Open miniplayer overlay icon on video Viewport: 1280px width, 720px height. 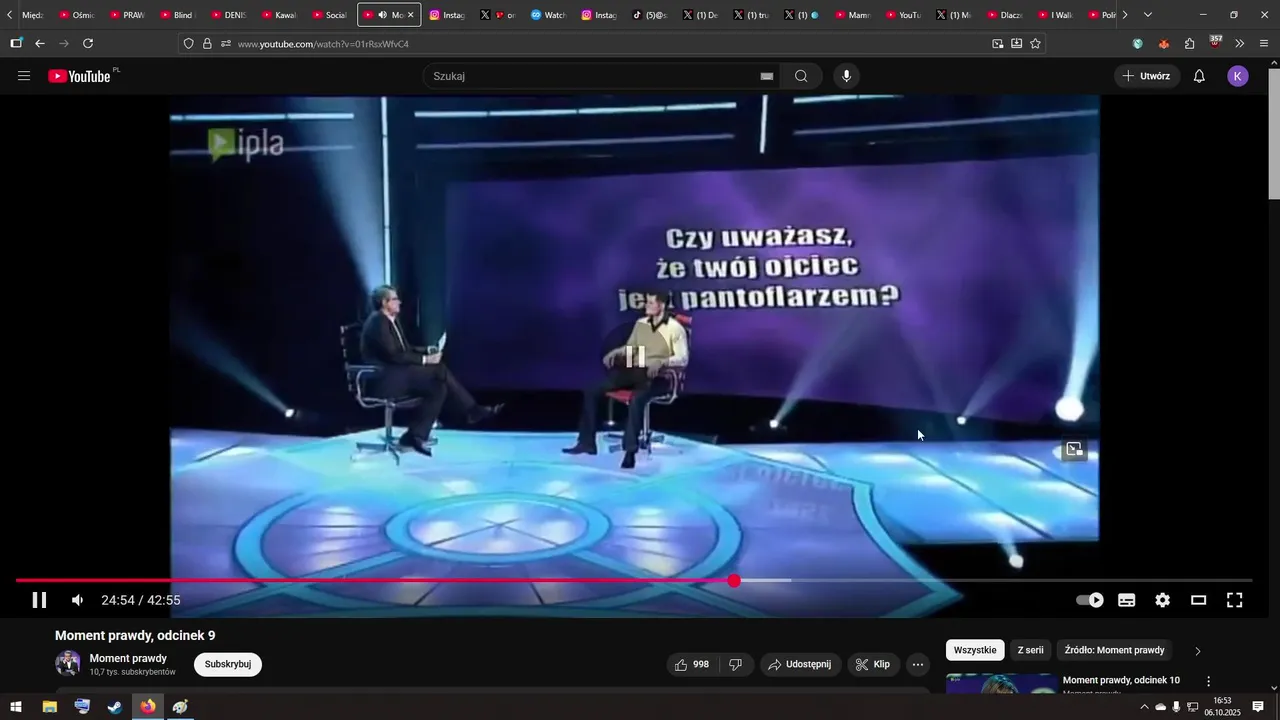tap(1074, 449)
